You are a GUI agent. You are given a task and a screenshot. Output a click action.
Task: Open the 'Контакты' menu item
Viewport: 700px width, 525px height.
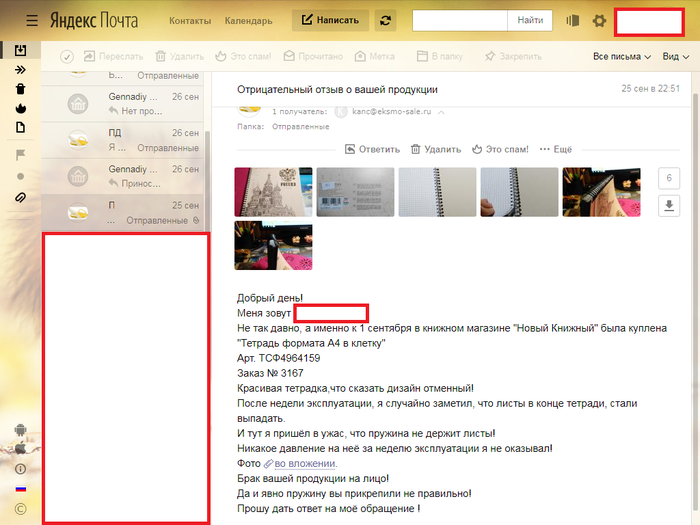click(x=190, y=20)
